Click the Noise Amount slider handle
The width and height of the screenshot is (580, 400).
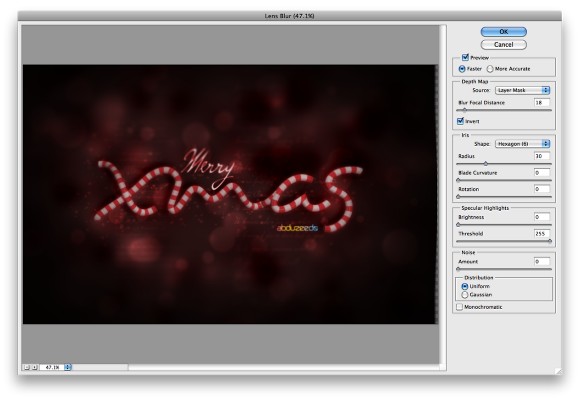click(x=458, y=269)
